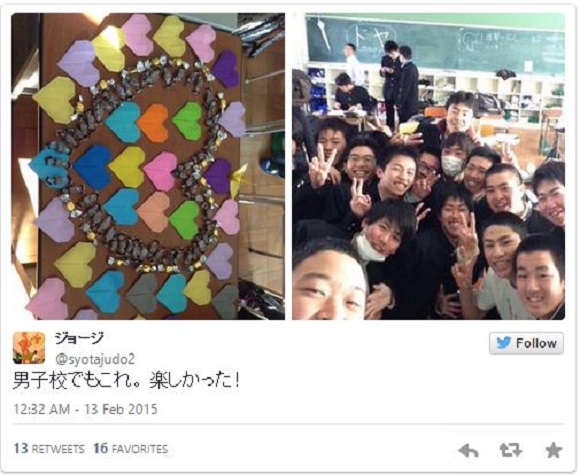Click the word Follow on the button
The image size is (580, 475).
pyautogui.click(x=536, y=343)
